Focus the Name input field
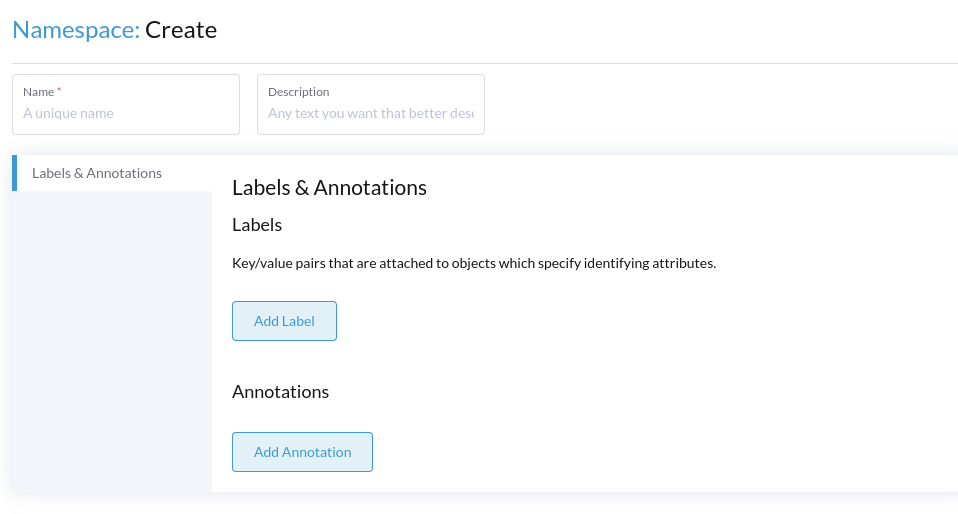This screenshot has height=514, width=958. pyautogui.click(x=126, y=114)
